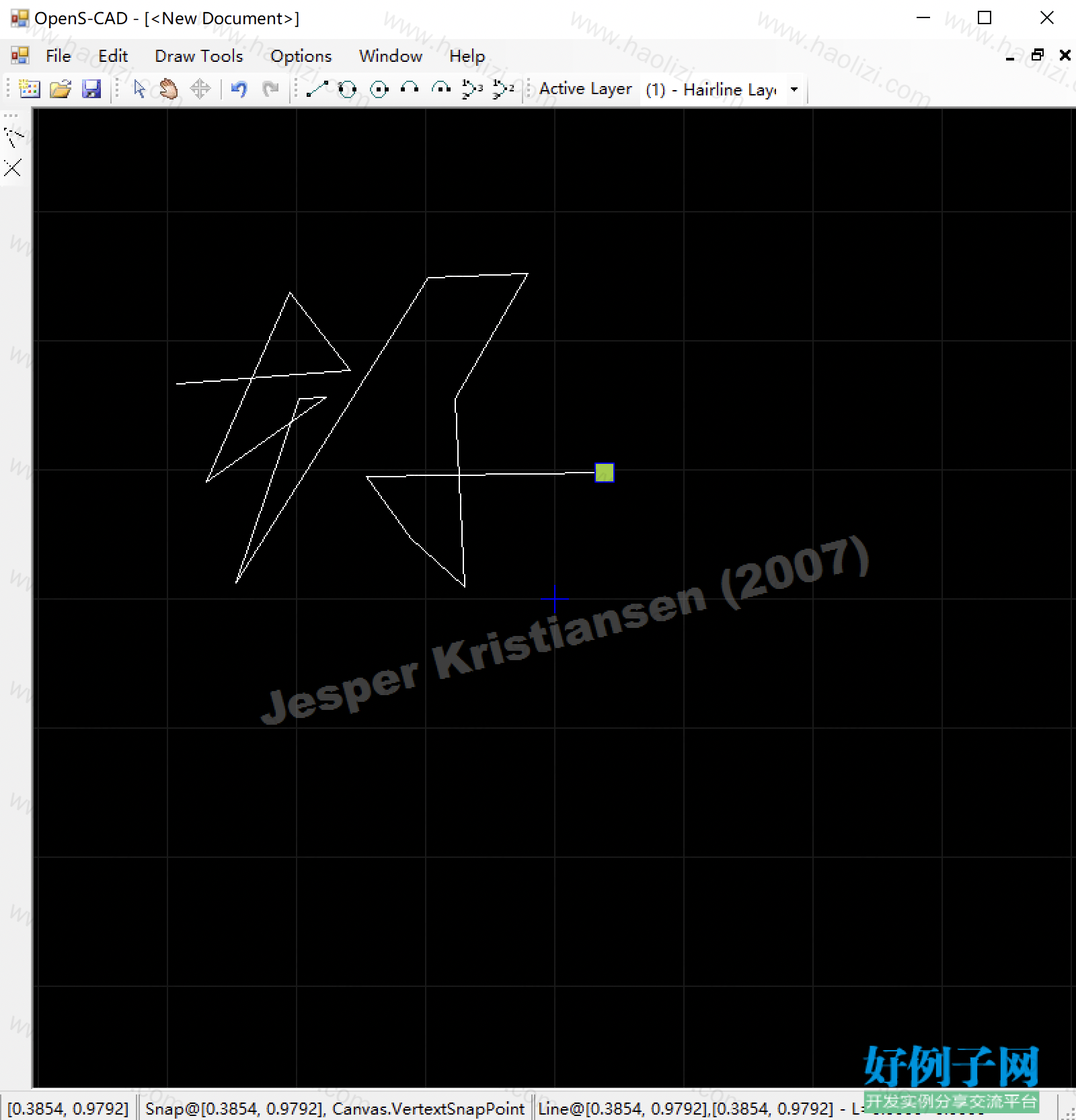Screen dimensions: 1076x1120
Task: Save the drawing using the floppy disk icon
Action: (91, 89)
